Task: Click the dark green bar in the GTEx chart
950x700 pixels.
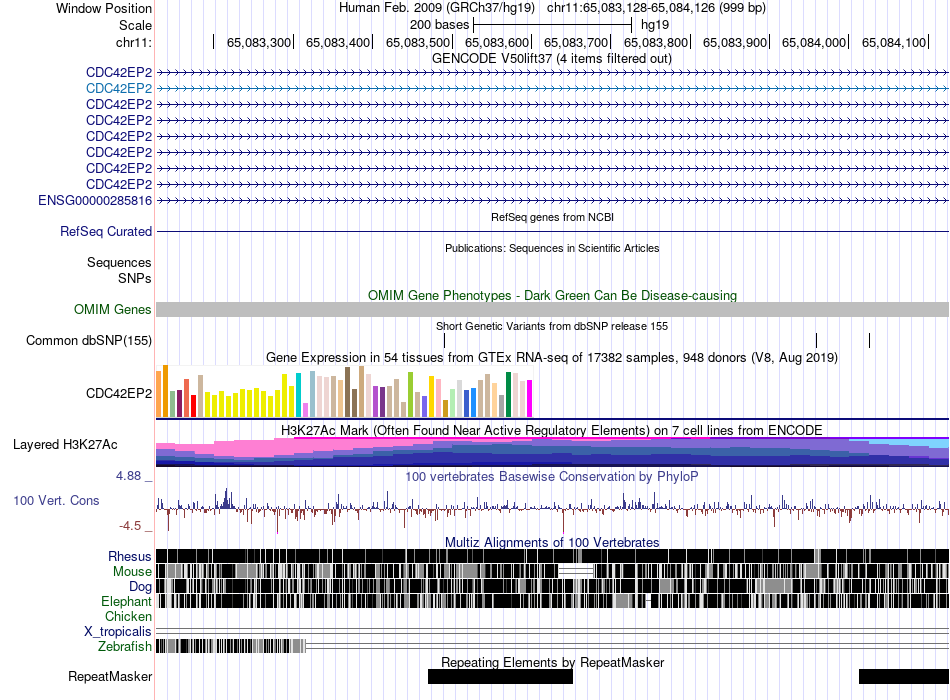Action: tap(509, 395)
